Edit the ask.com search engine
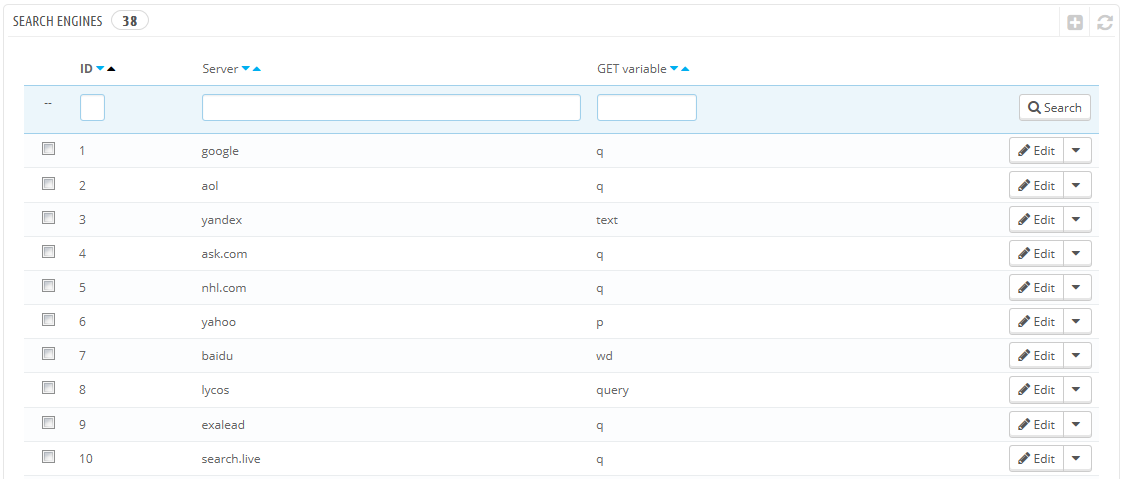 1036,254
